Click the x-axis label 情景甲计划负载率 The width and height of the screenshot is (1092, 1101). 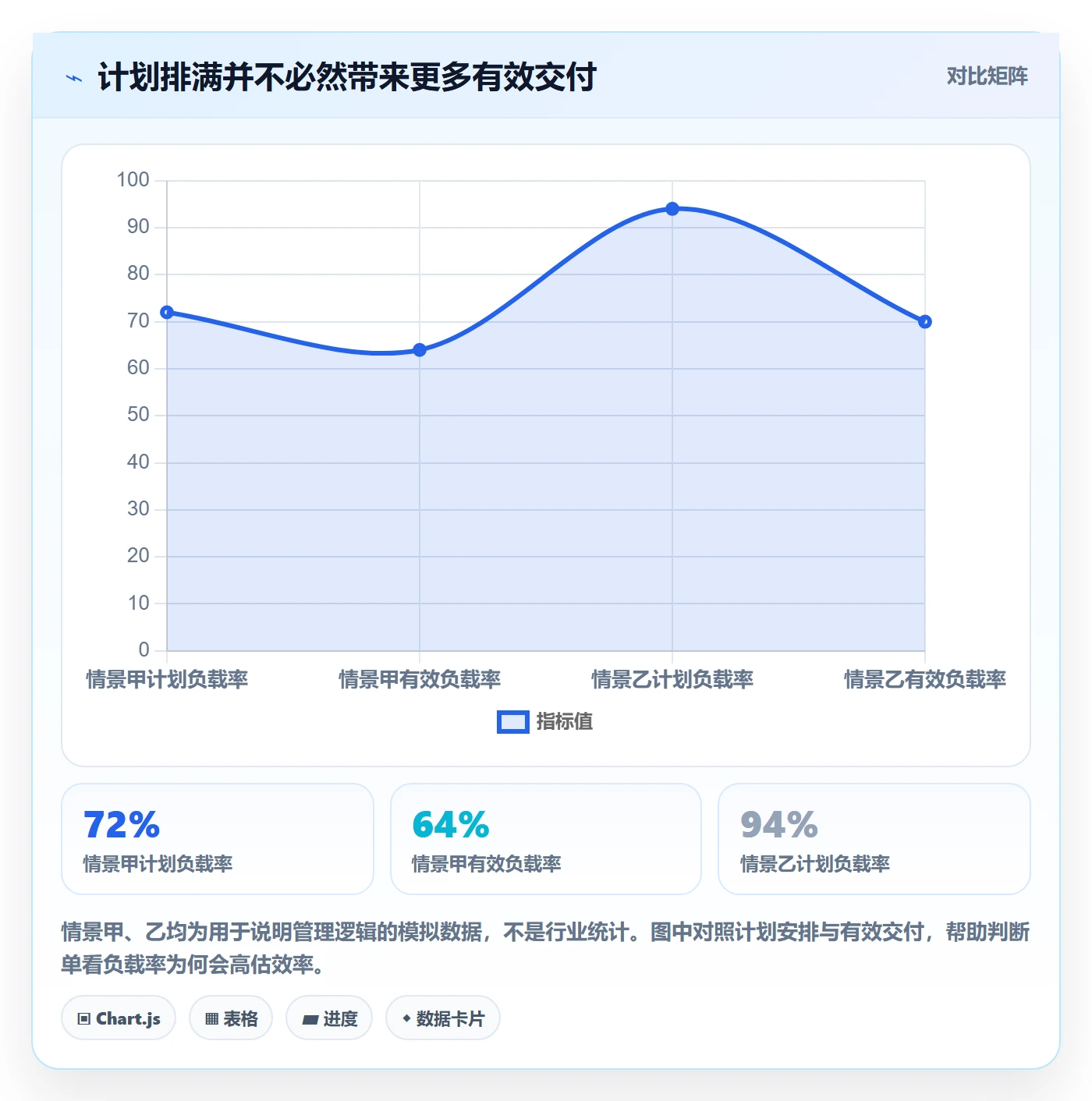pos(167,679)
